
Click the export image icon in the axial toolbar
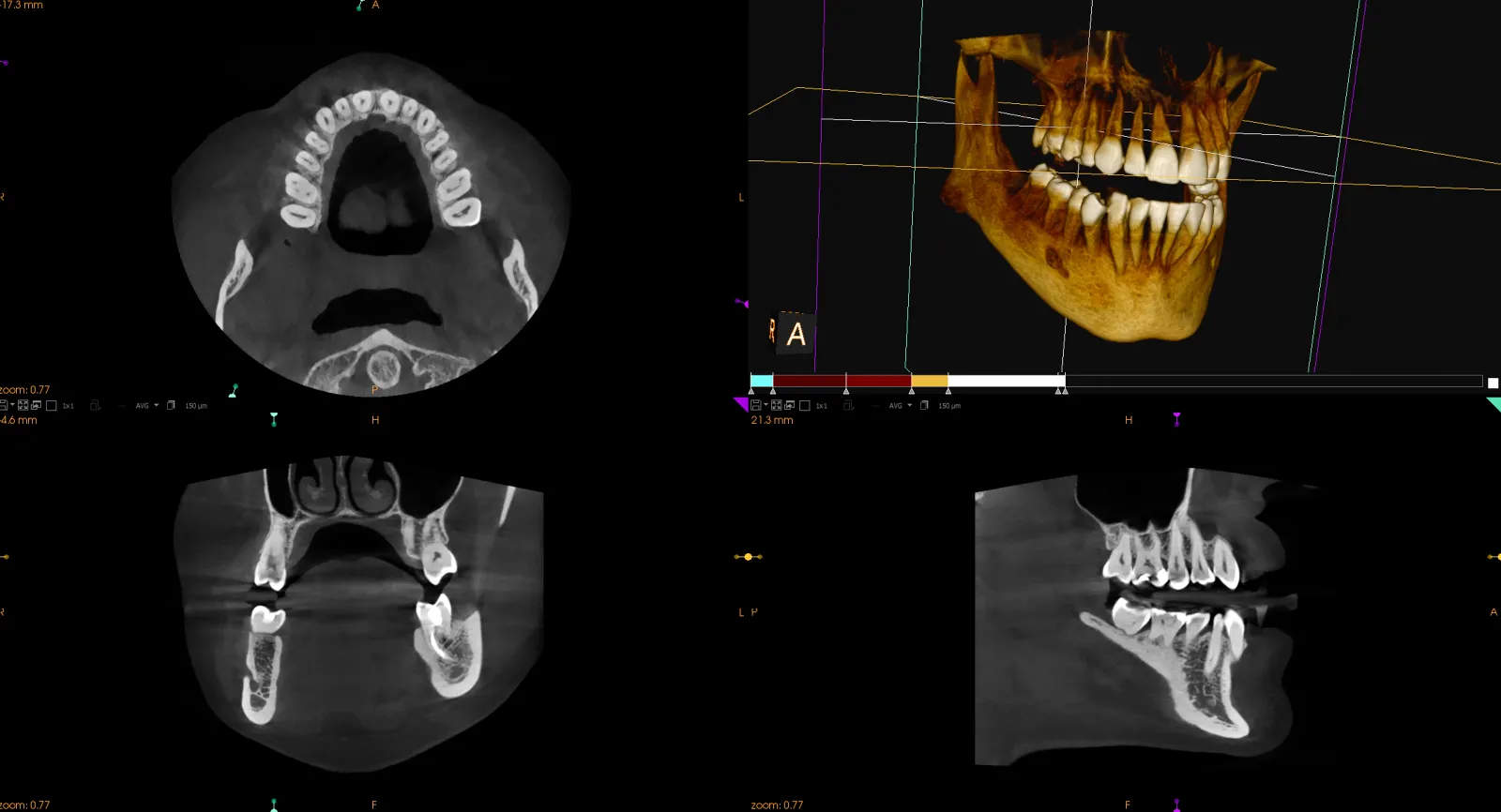36,405
